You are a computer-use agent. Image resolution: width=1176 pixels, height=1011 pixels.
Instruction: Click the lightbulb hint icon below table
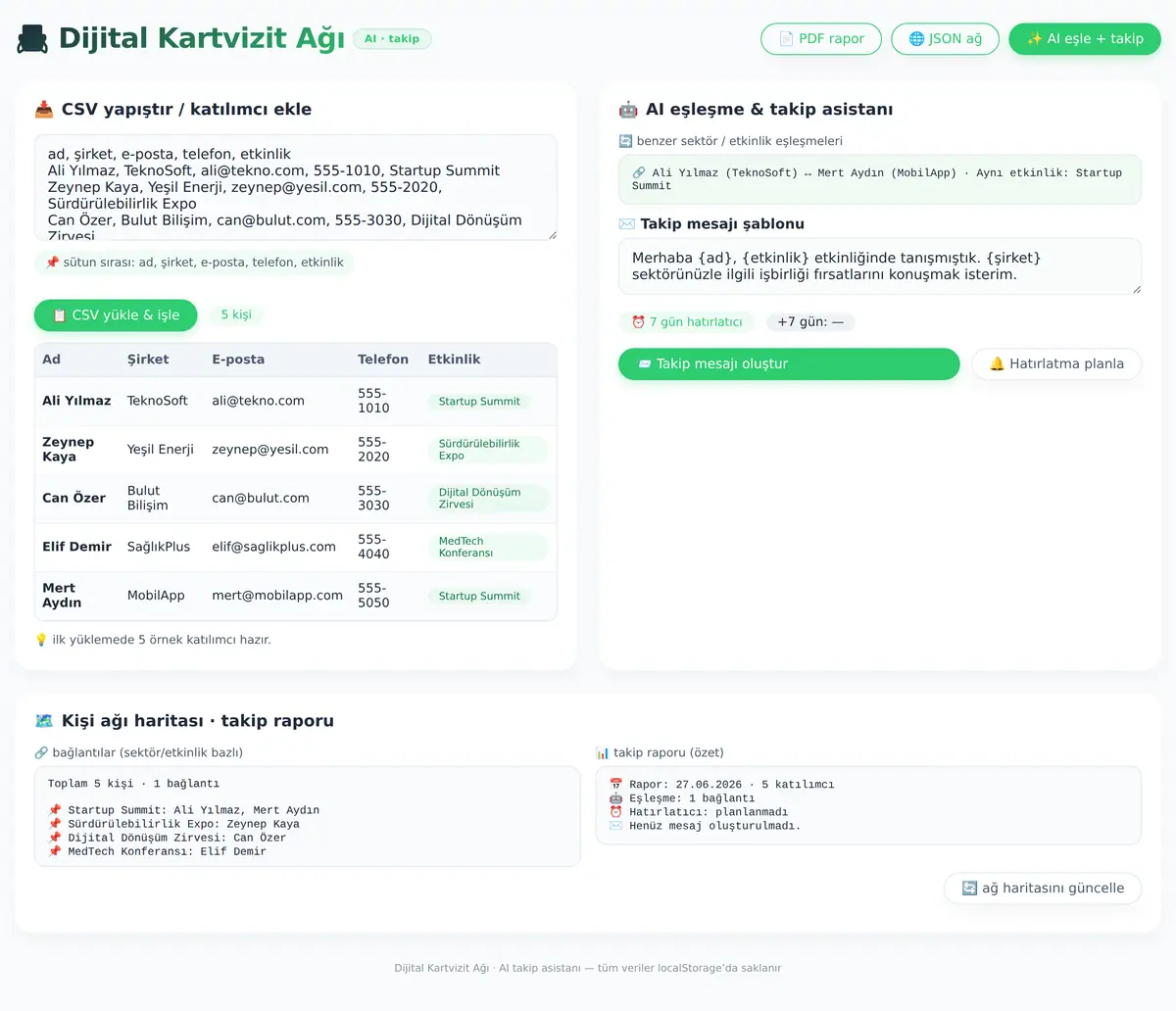tap(41, 640)
